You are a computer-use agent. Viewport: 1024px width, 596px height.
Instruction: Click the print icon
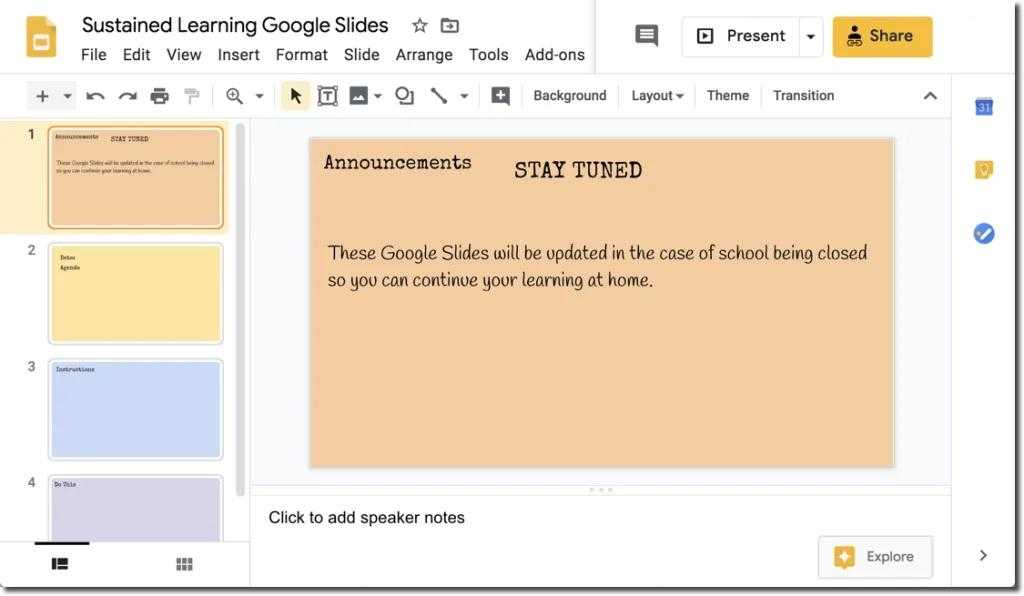[159, 96]
